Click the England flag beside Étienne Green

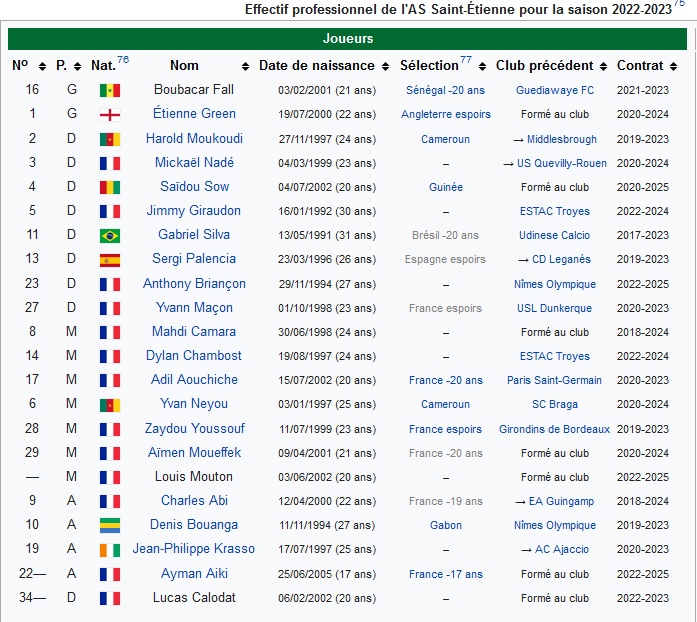[109, 114]
